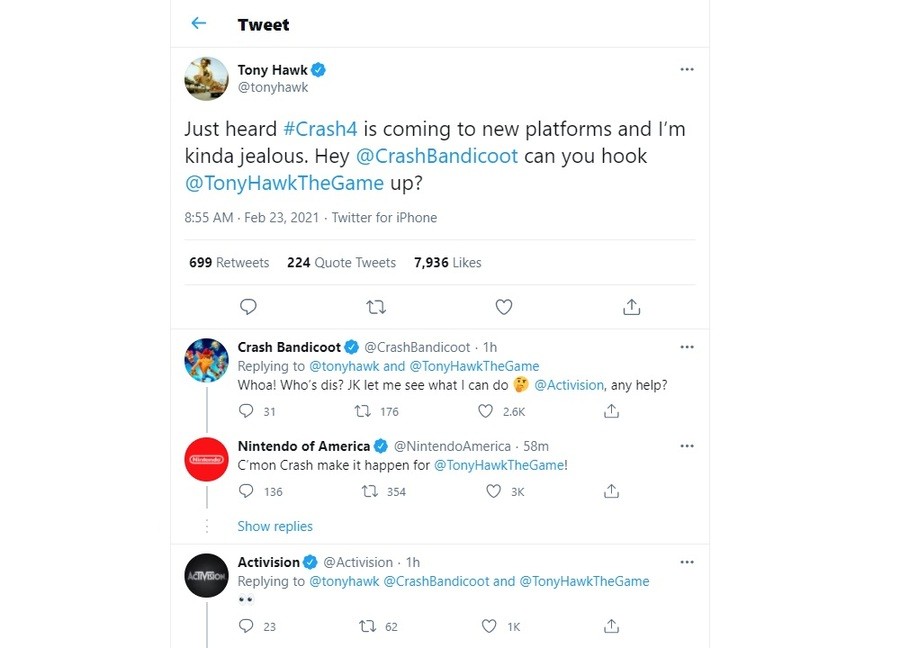Like the Nintendo of America reply
The width and height of the screenshot is (900, 648).
493,491
